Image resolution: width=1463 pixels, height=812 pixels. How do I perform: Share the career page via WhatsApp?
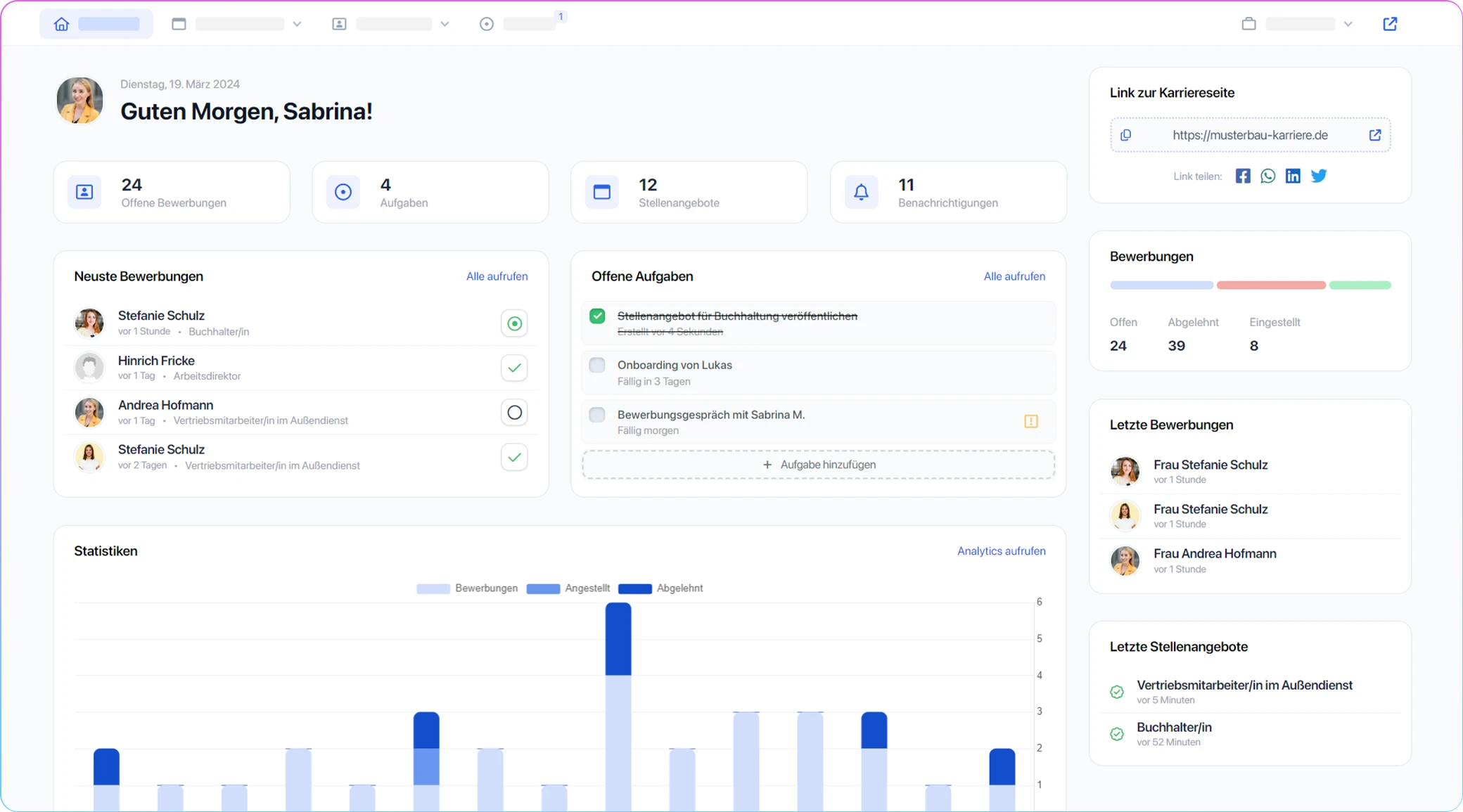[1267, 176]
